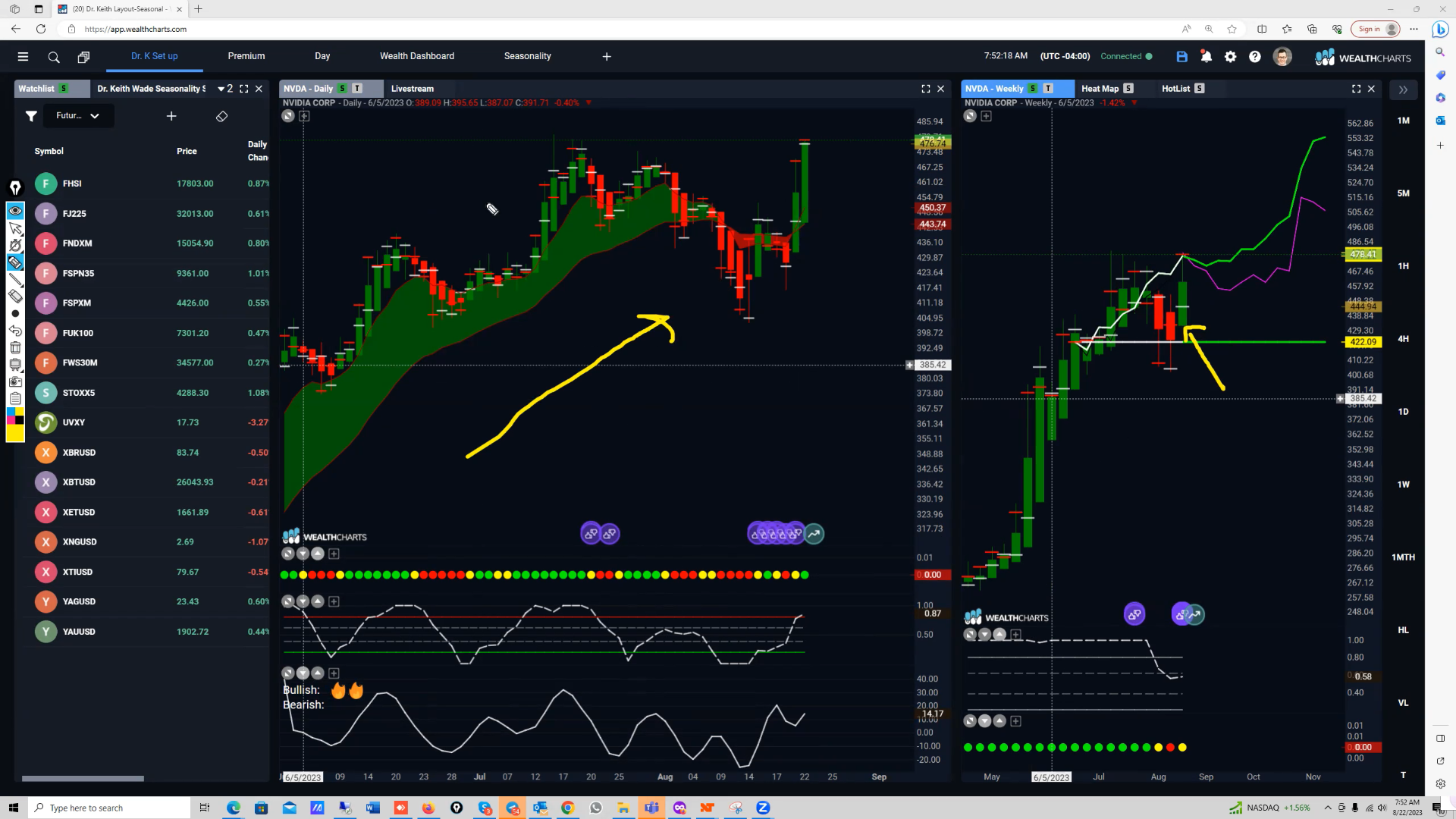Open the help question mark
The height and width of the screenshot is (819, 1456).
click(x=1255, y=57)
